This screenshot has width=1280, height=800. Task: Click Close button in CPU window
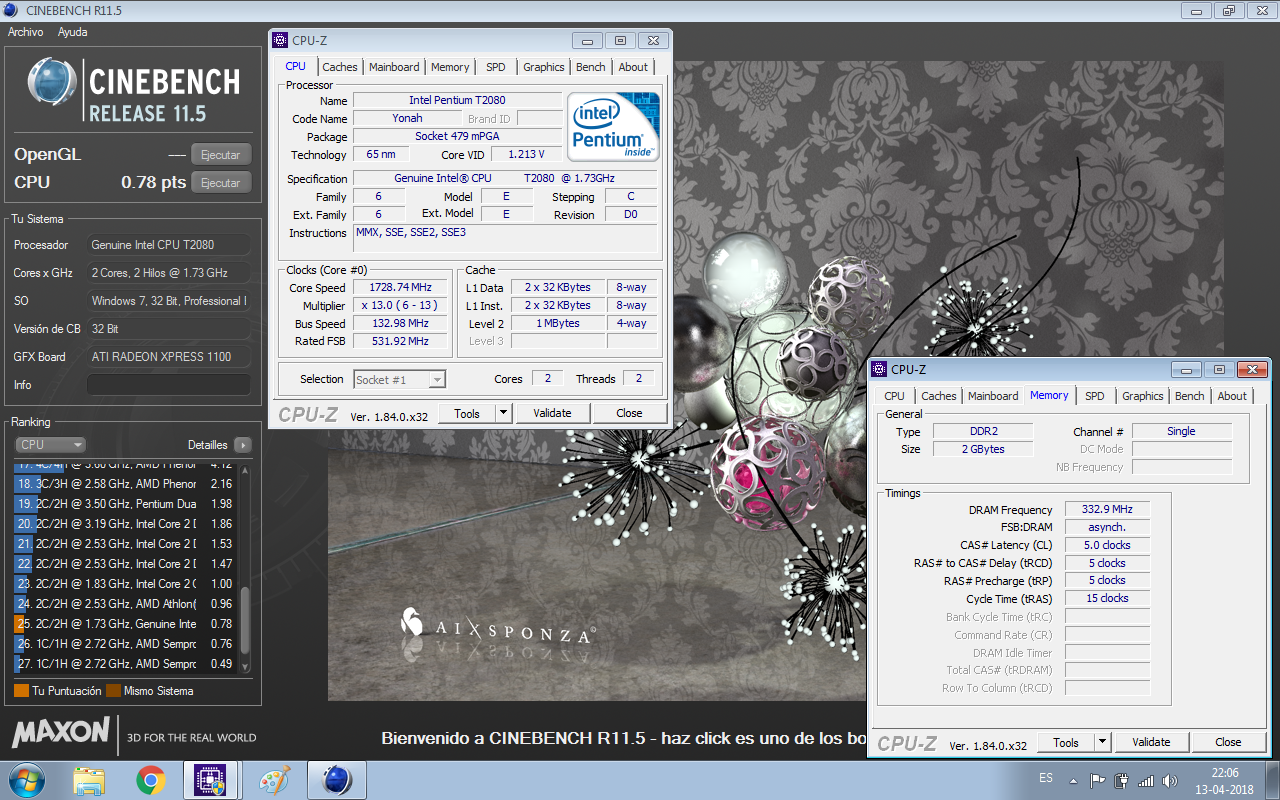tap(629, 413)
